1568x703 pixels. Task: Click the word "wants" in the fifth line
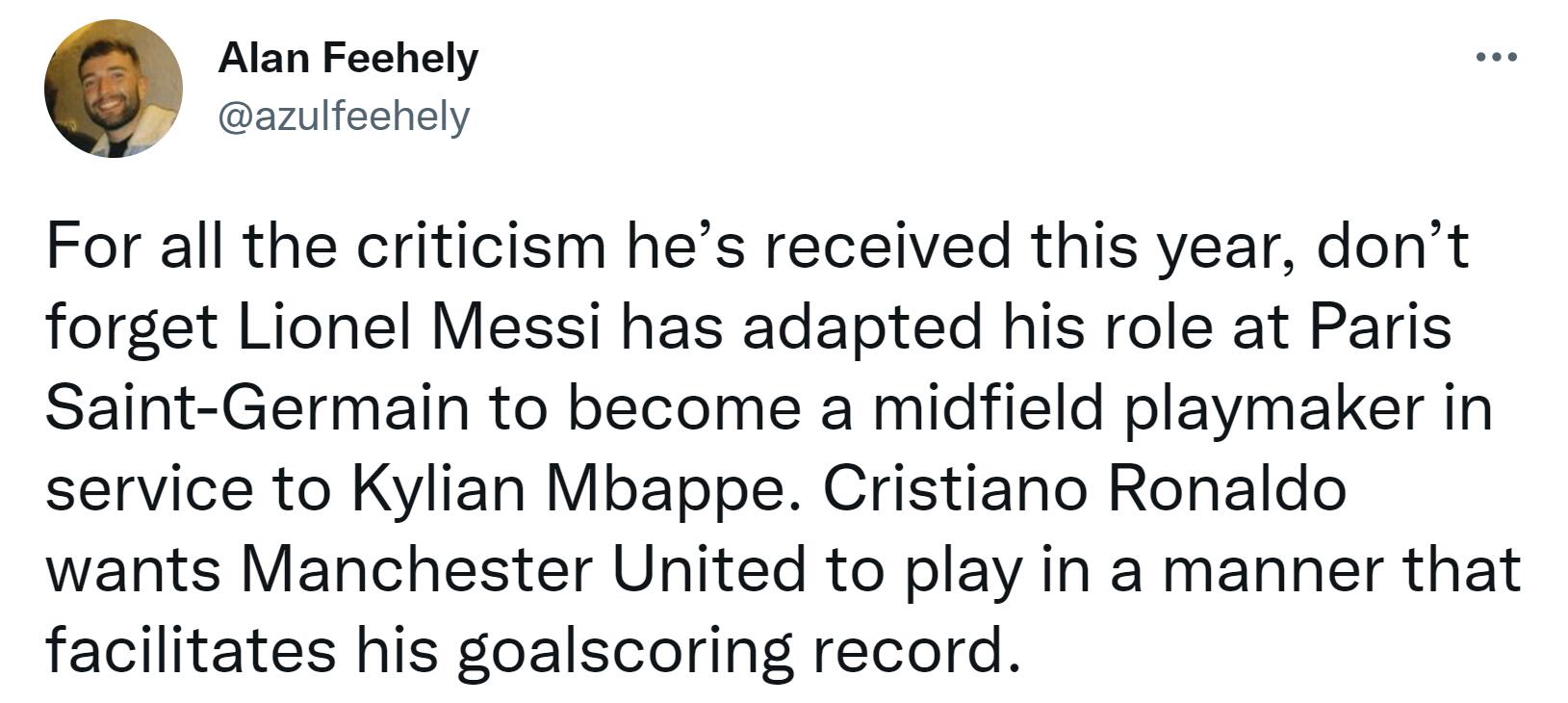(x=134, y=571)
